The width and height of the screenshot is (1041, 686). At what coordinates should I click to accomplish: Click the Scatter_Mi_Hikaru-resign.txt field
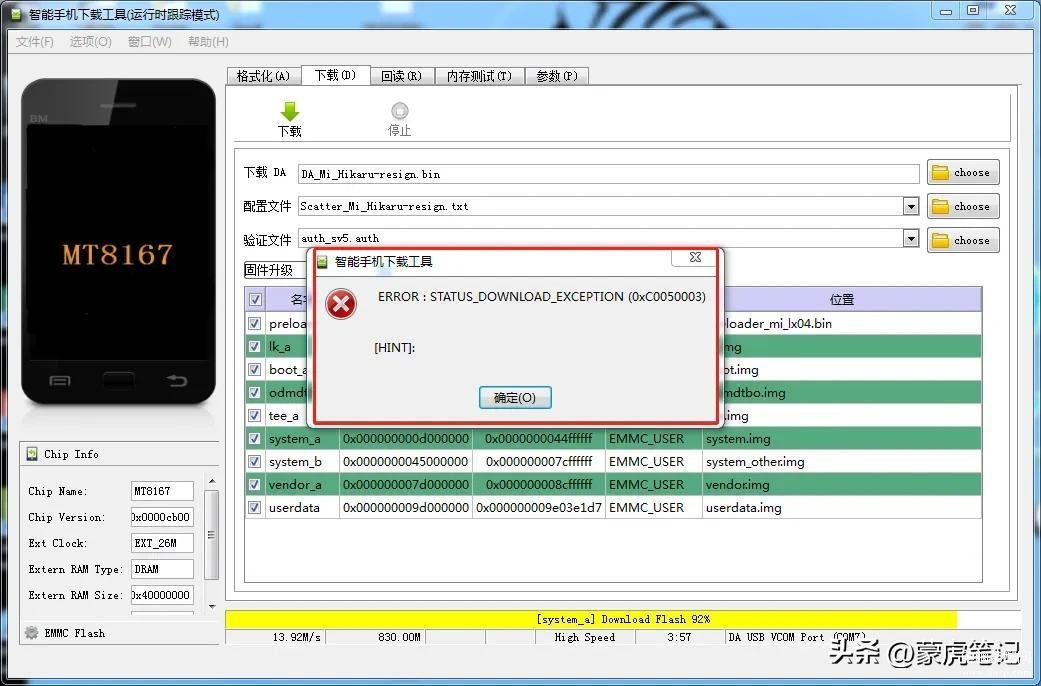[x=600, y=207]
